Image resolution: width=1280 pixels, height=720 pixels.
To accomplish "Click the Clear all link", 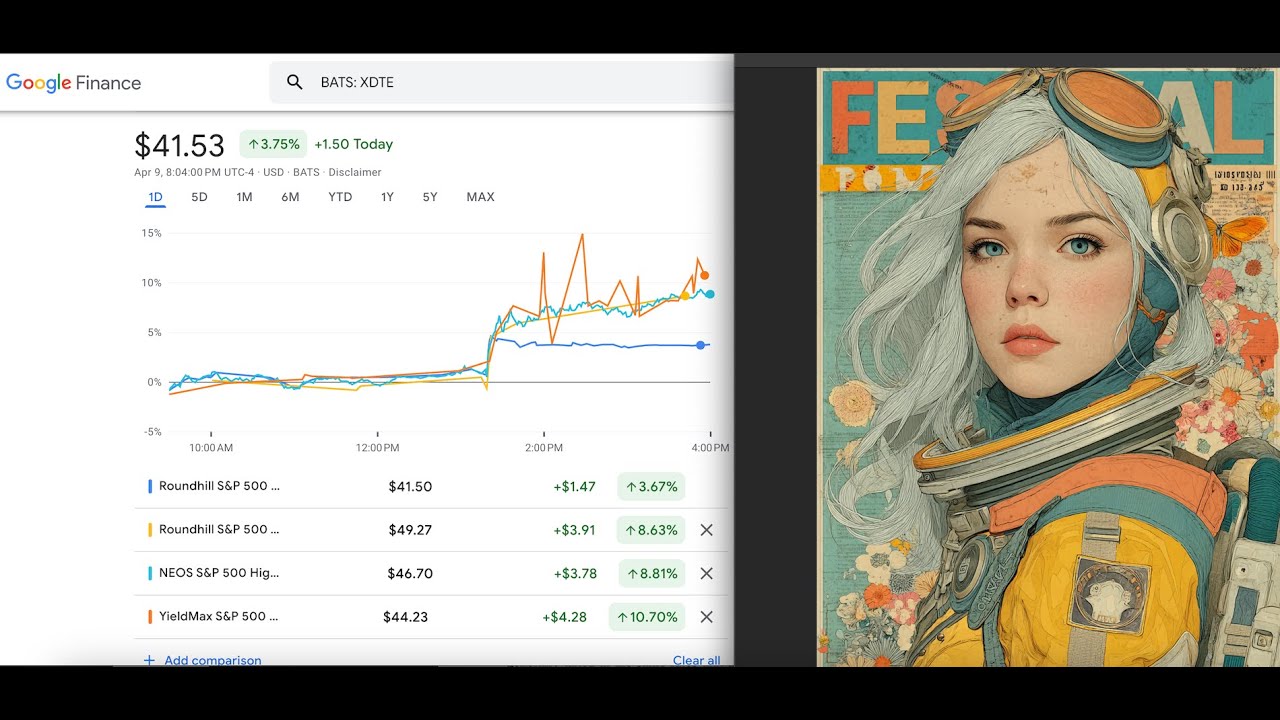I will [x=697, y=660].
